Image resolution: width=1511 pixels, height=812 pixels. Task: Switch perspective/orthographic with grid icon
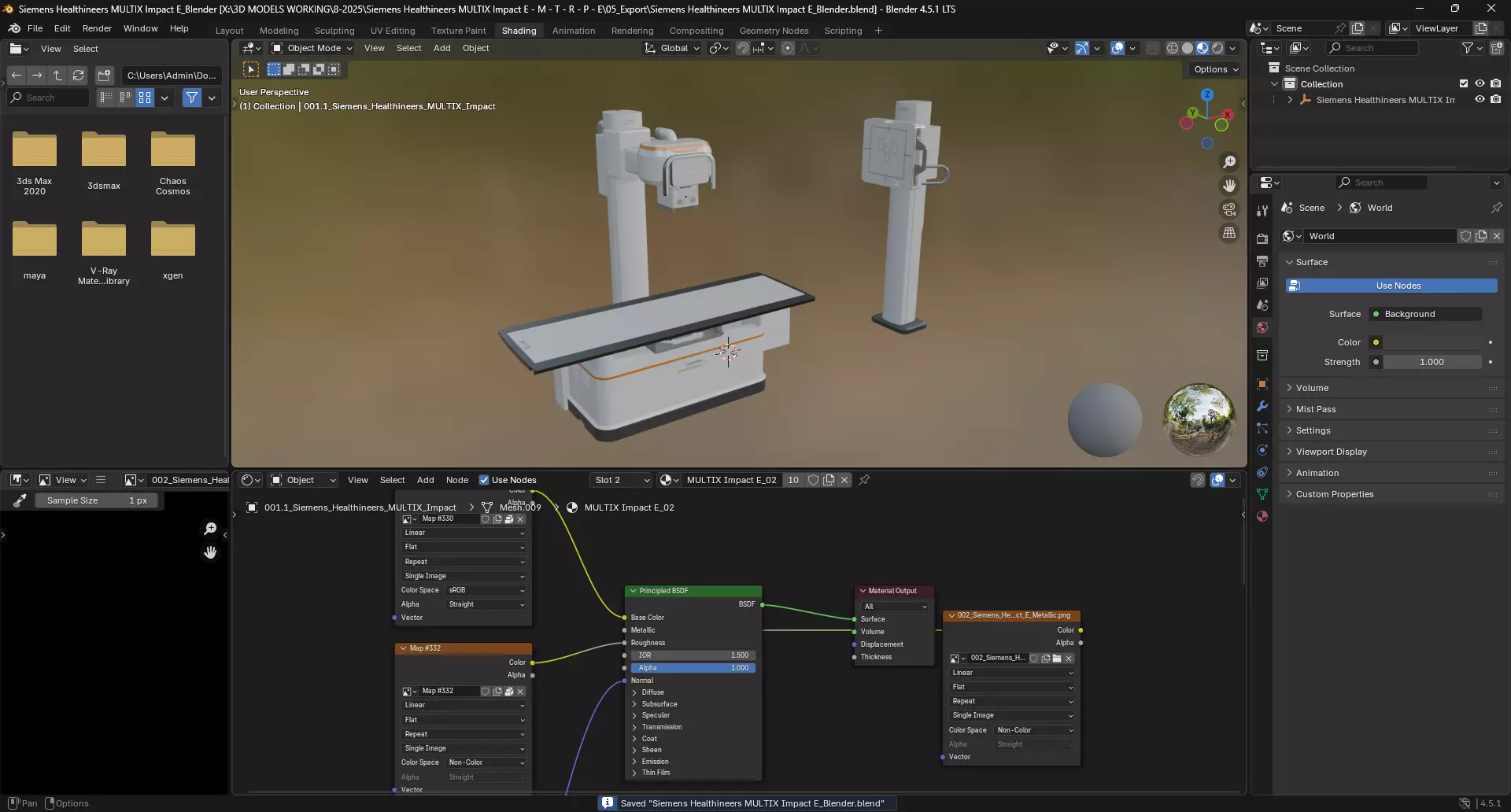pos(1229,233)
